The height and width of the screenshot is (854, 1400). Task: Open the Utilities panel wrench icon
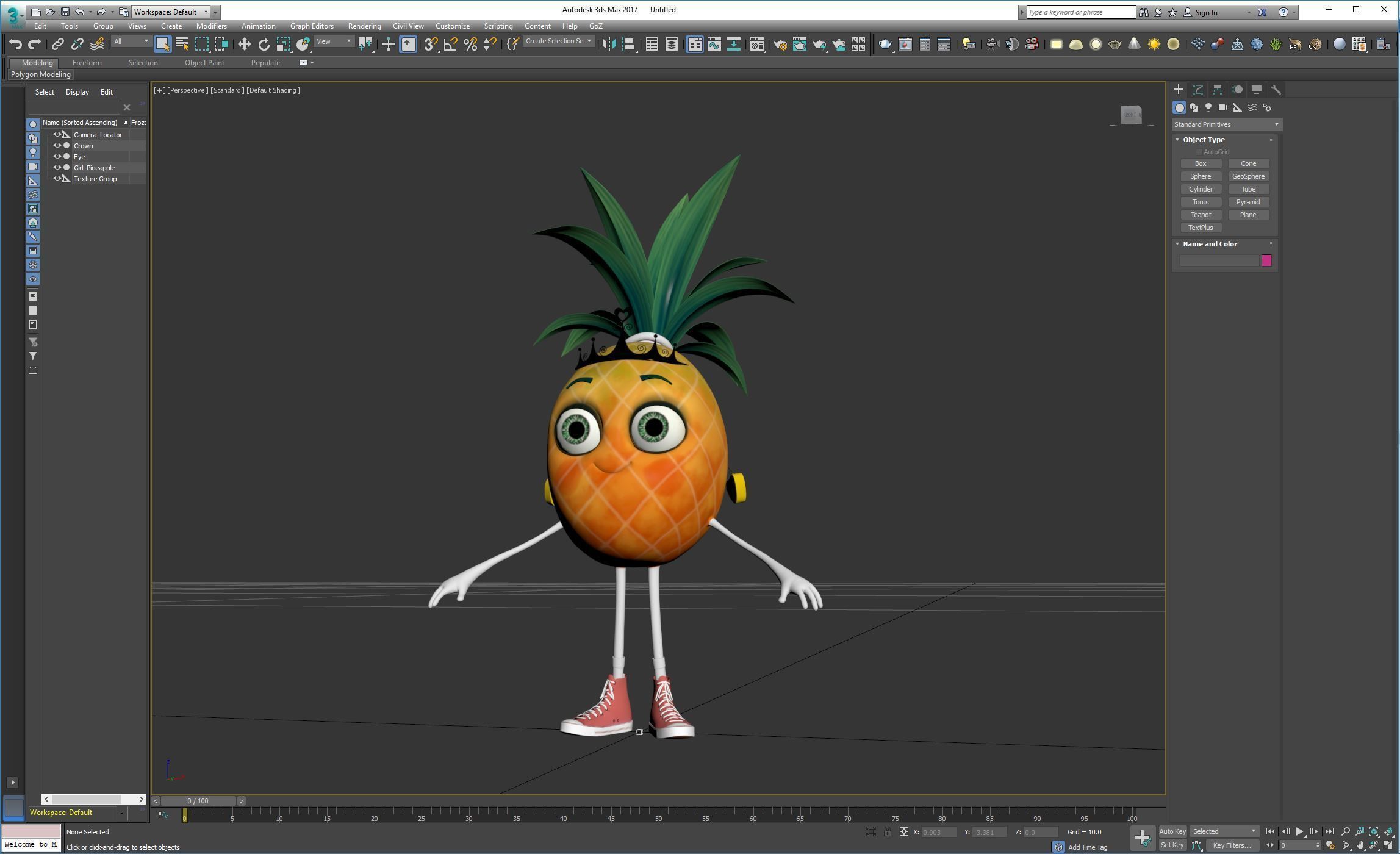coord(1276,90)
